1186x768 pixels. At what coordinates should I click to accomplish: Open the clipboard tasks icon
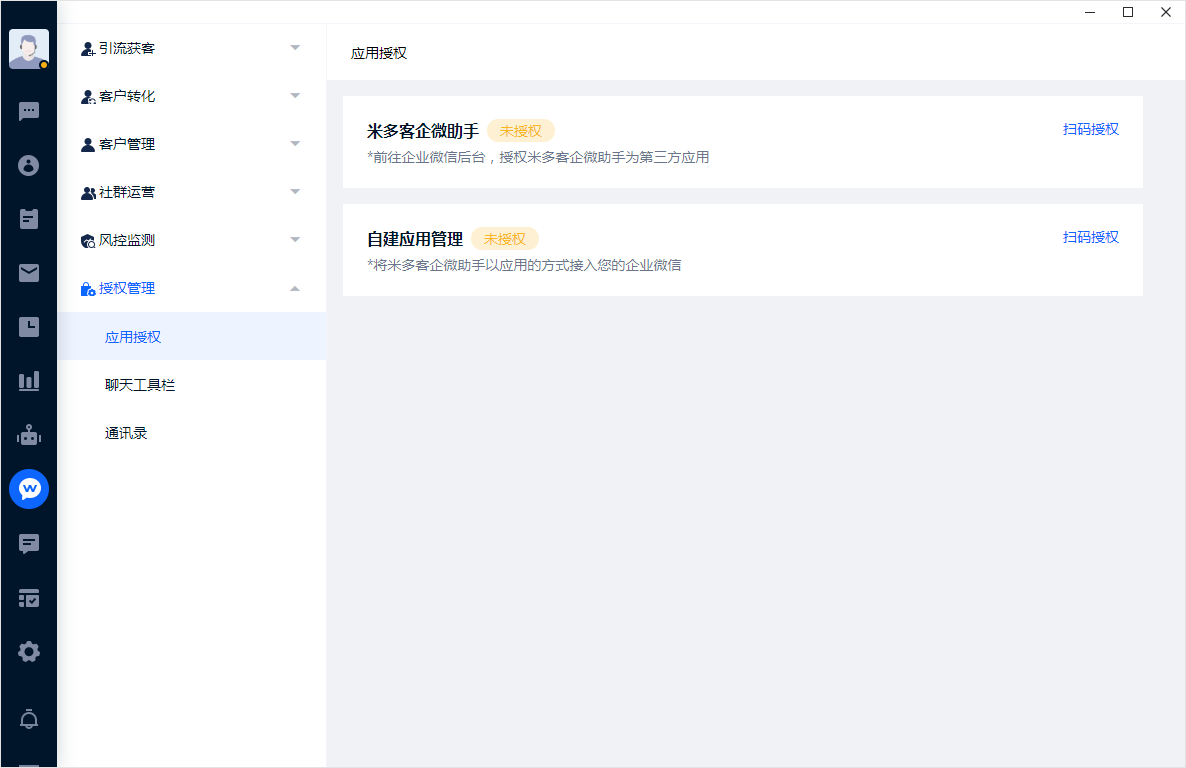click(x=29, y=219)
